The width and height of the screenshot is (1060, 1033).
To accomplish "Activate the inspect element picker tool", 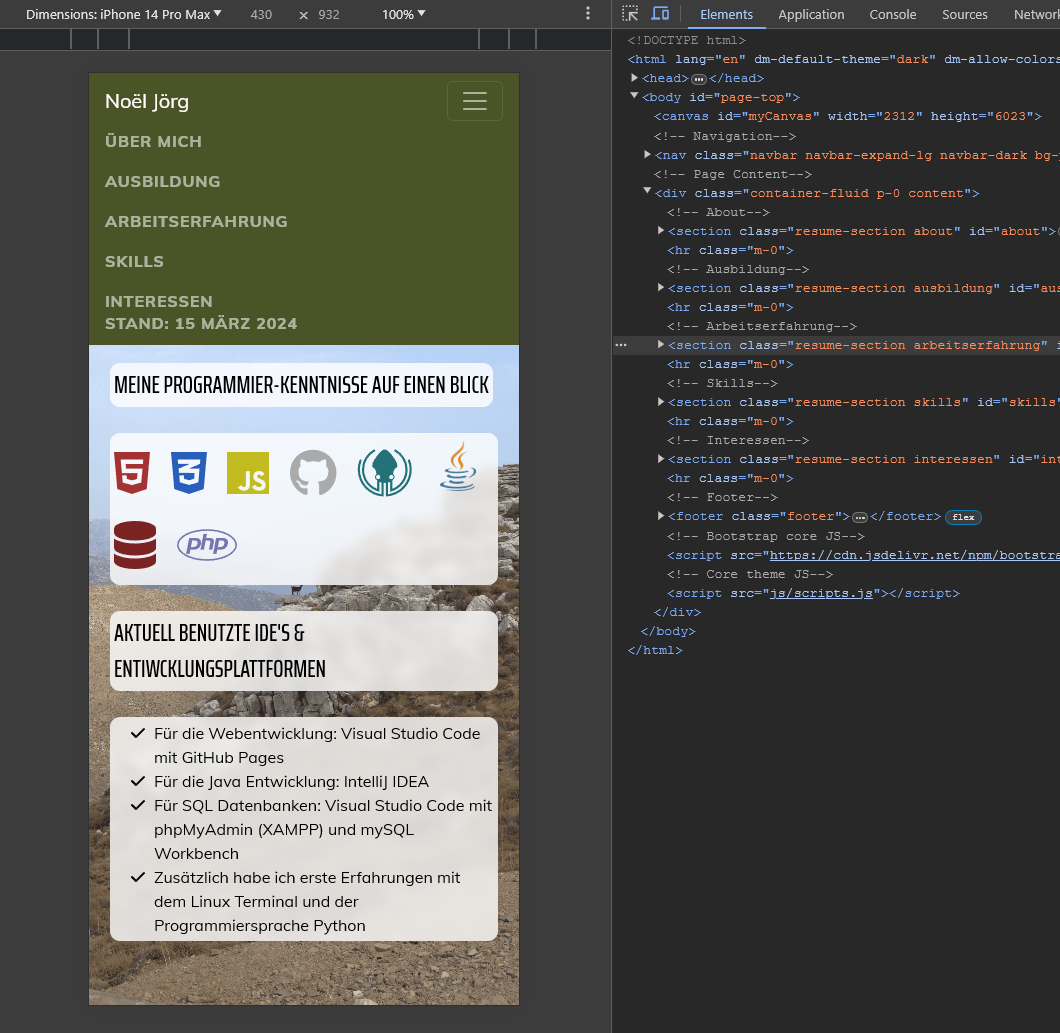I will (x=630, y=14).
